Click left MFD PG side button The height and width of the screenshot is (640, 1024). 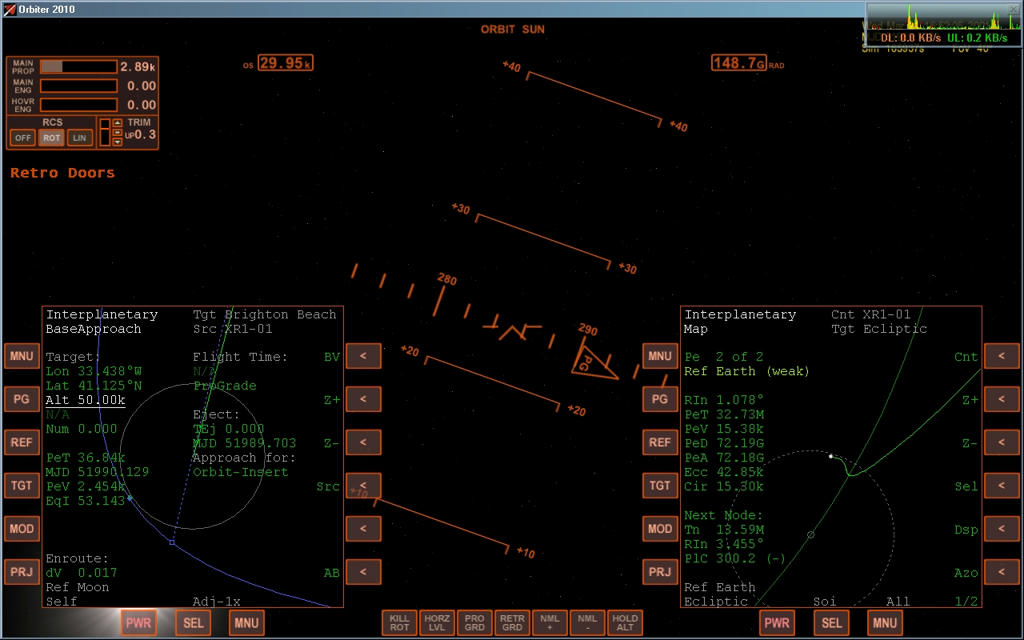(22, 399)
